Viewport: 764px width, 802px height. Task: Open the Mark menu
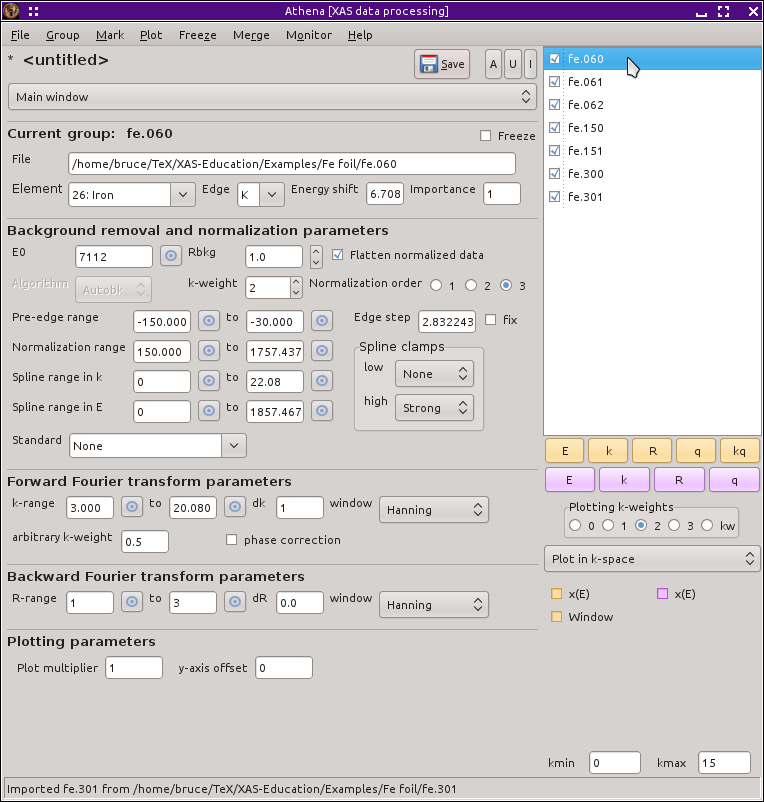tap(110, 35)
